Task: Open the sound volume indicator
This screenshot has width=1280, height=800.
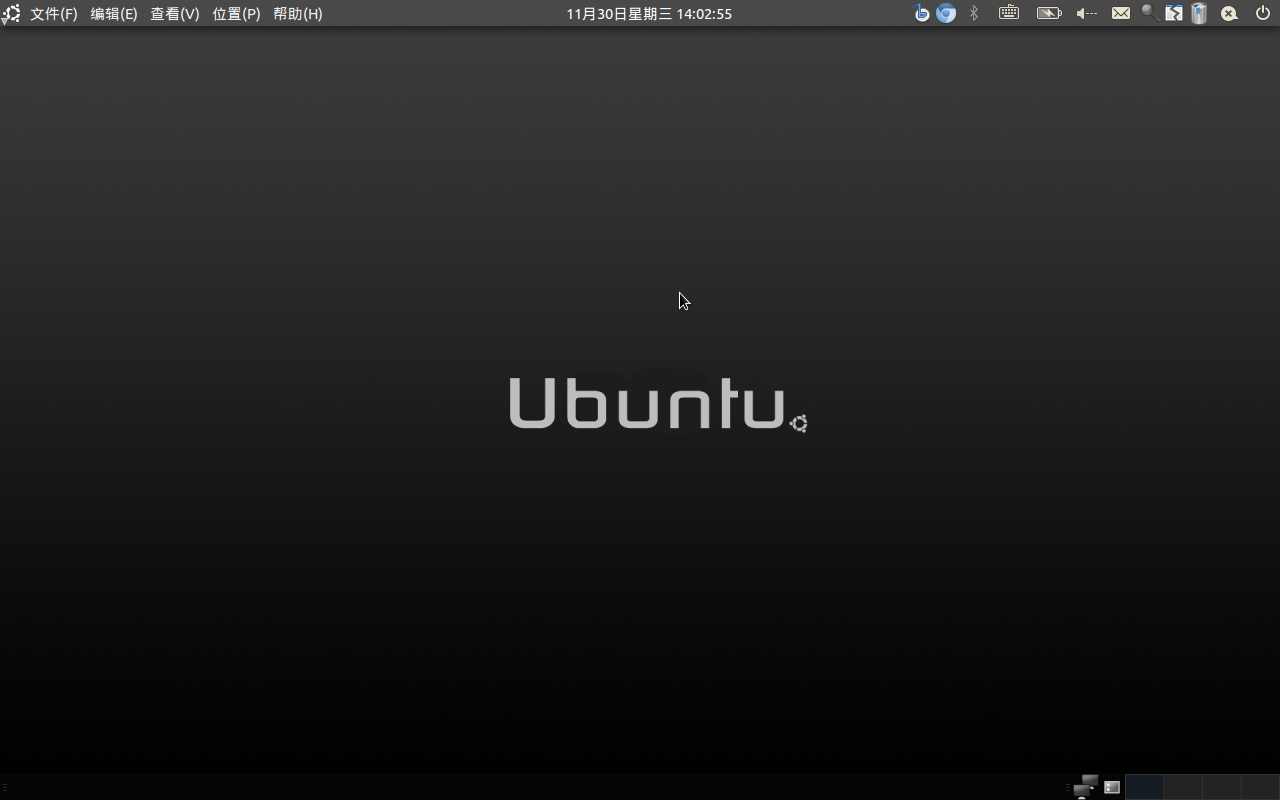Action: point(1086,13)
